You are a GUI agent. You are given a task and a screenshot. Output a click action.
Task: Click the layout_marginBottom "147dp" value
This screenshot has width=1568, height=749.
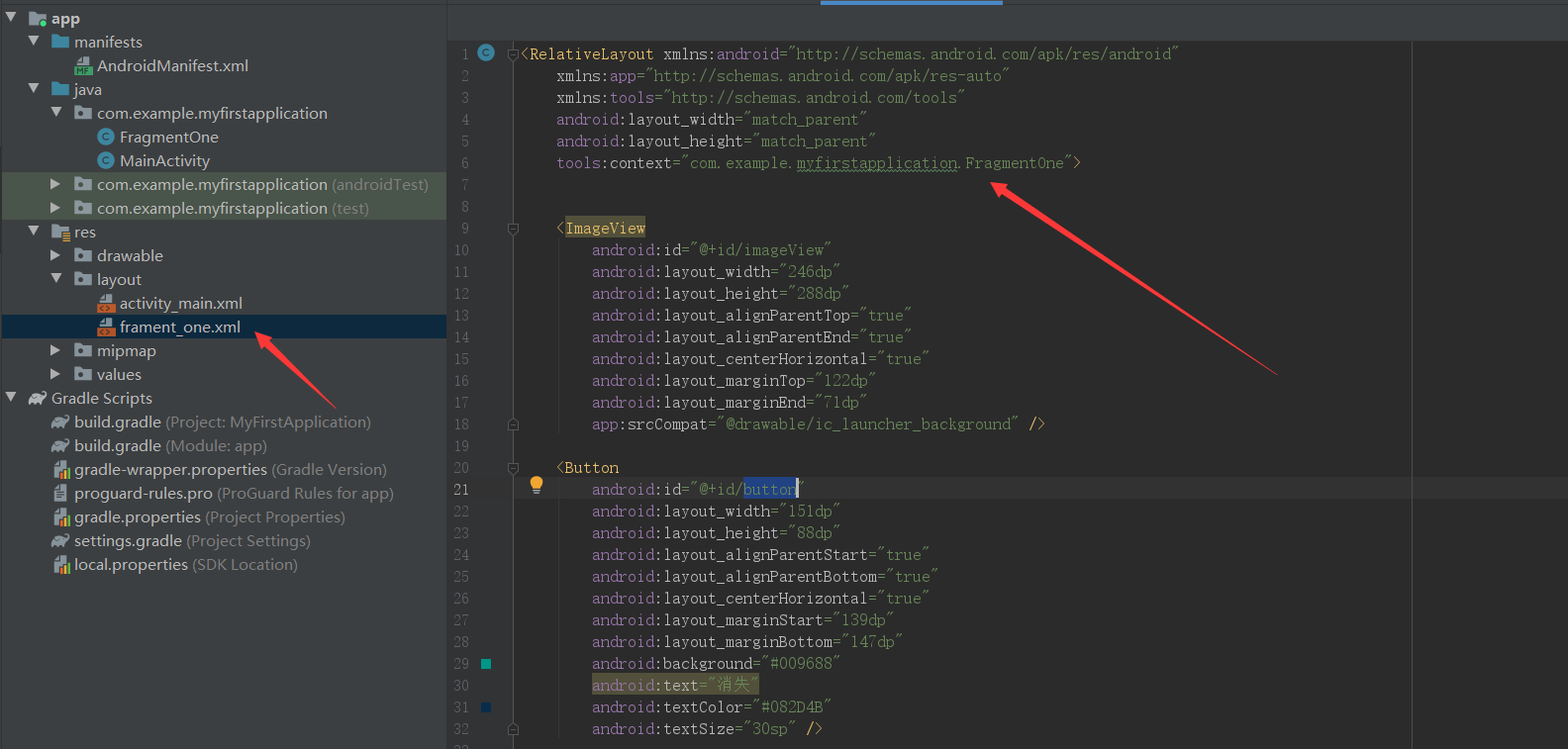[x=872, y=642]
